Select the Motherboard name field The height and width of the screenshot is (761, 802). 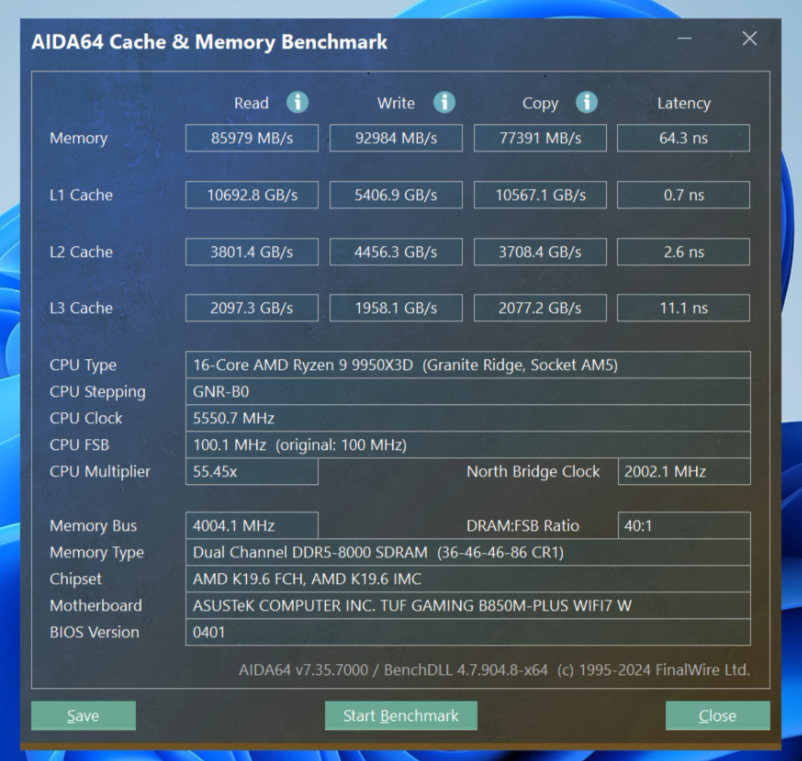click(x=467, y=605)
